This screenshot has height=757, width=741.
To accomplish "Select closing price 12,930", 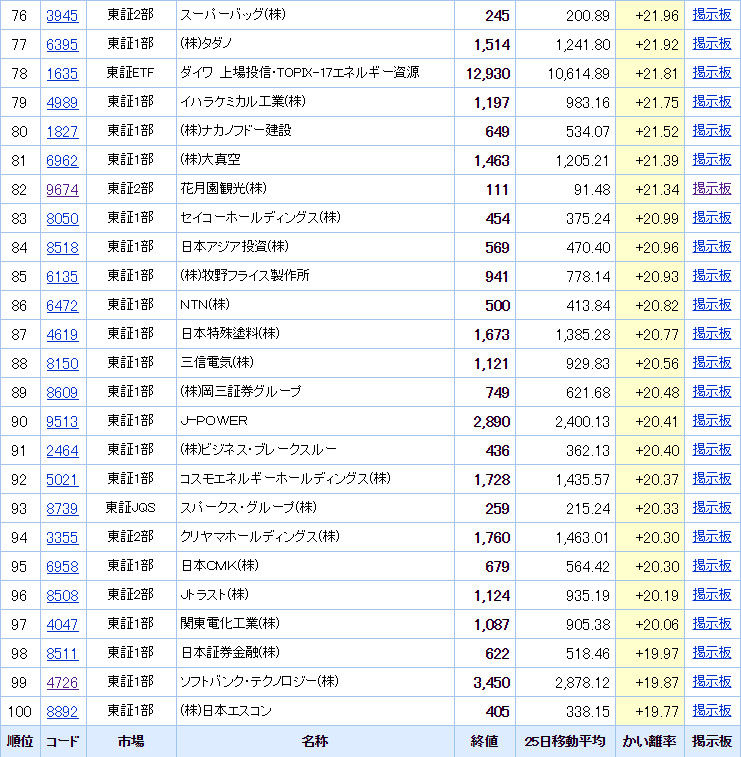I will pos(488,74).
